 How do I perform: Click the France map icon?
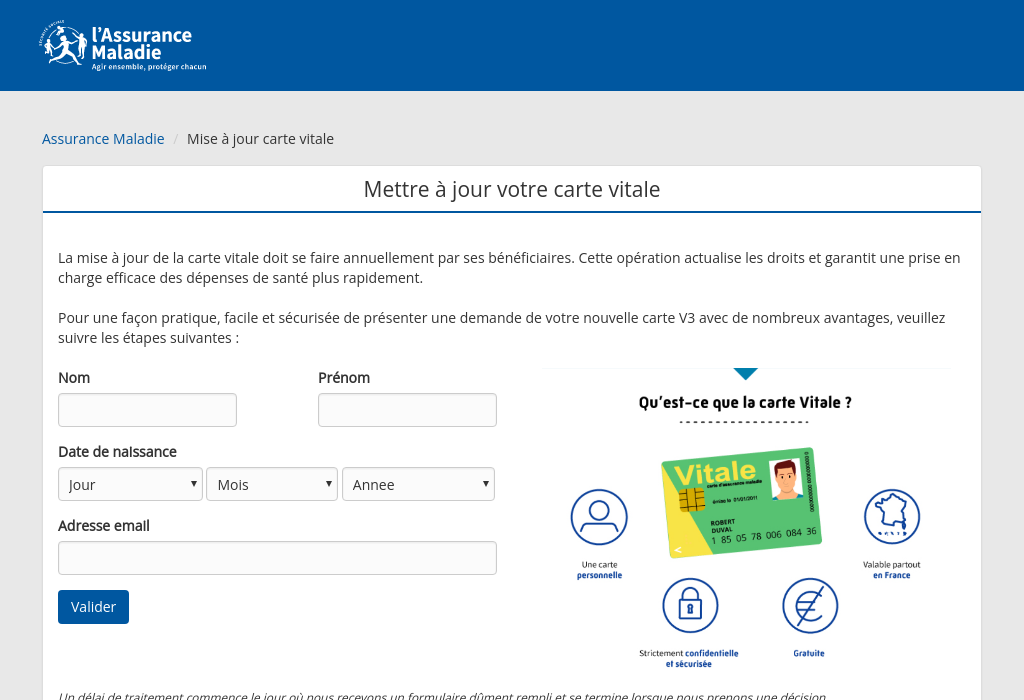(891, 517)
